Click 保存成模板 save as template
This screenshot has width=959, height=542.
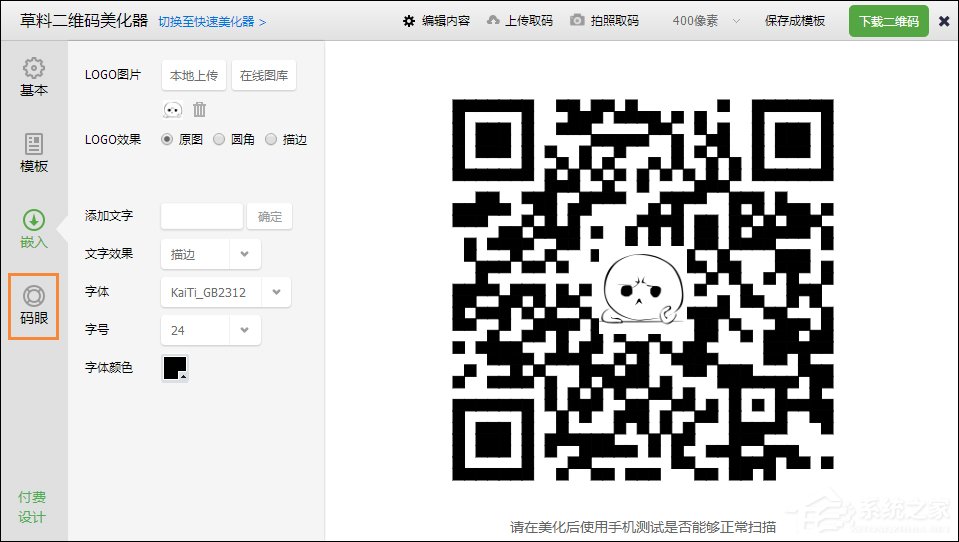click(x=794, y=21)
